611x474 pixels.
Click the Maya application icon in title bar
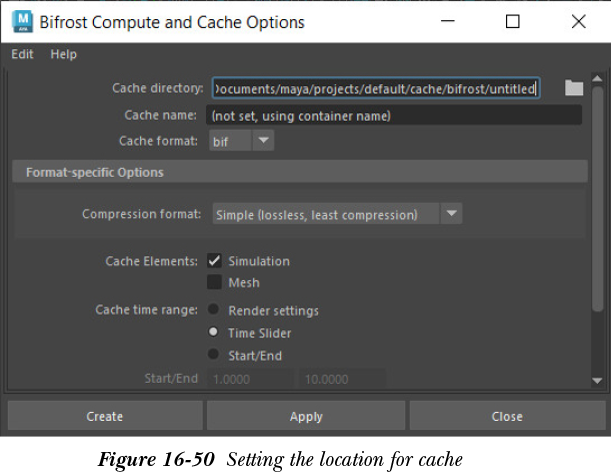[19, 21]
